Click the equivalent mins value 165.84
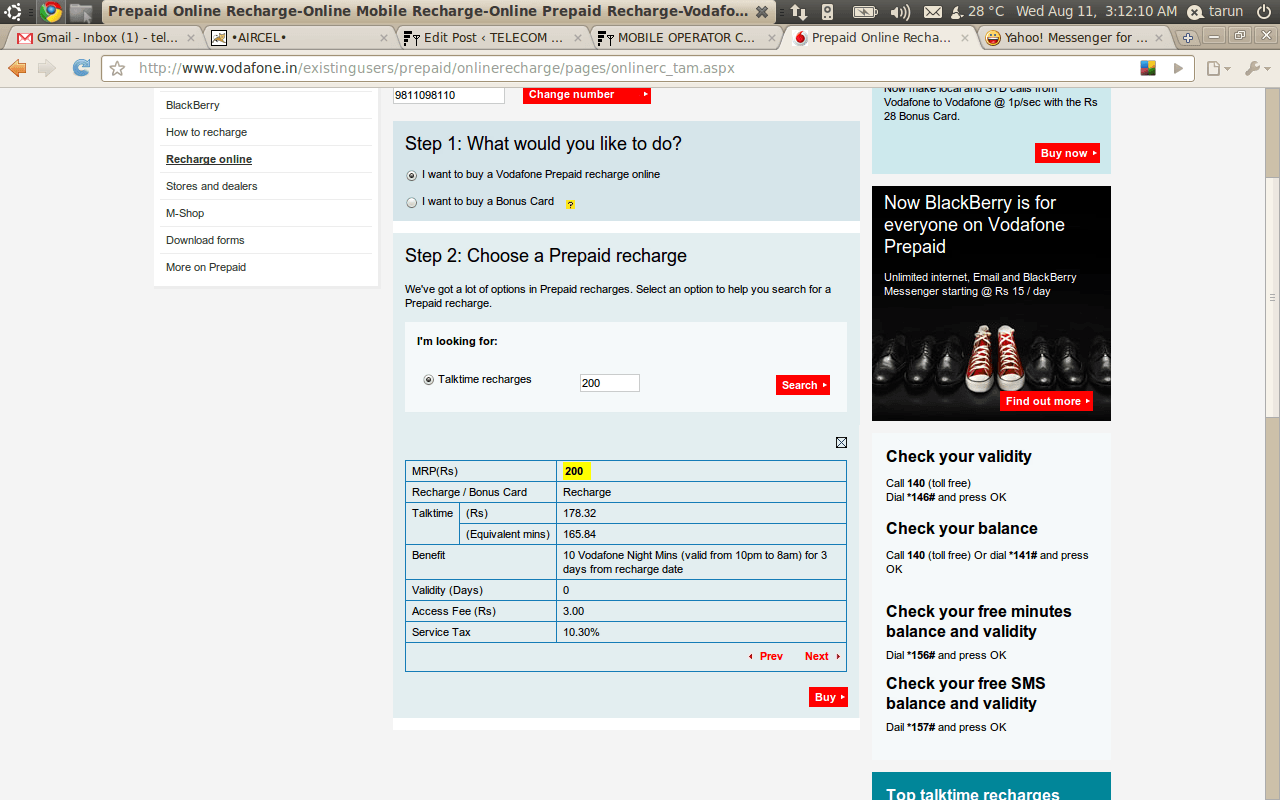 click(579, 534)
